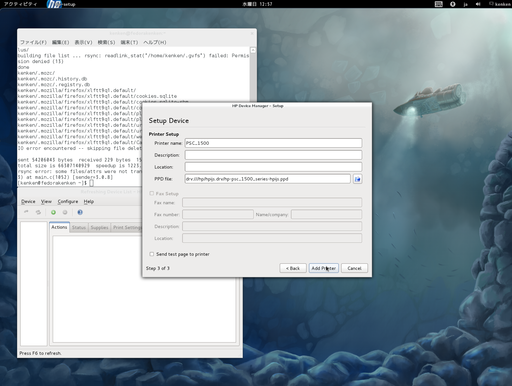Open the terminal File menu
Viewport: 512px width, 386px height.
(33, 42)
